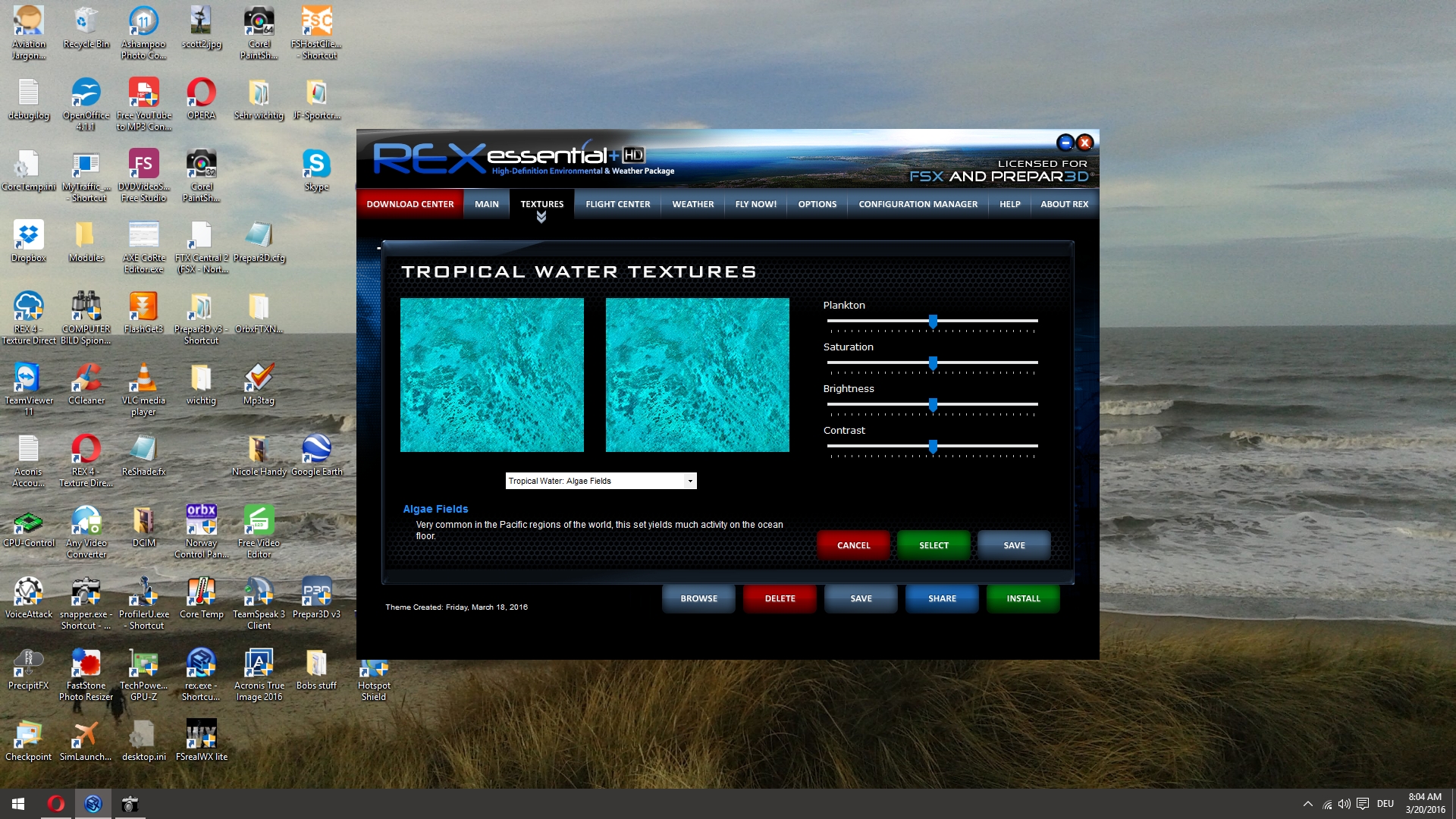This screenshot has width=1456, height=819.
Task: Click the Browse theme button
Action: pos(698,598)
